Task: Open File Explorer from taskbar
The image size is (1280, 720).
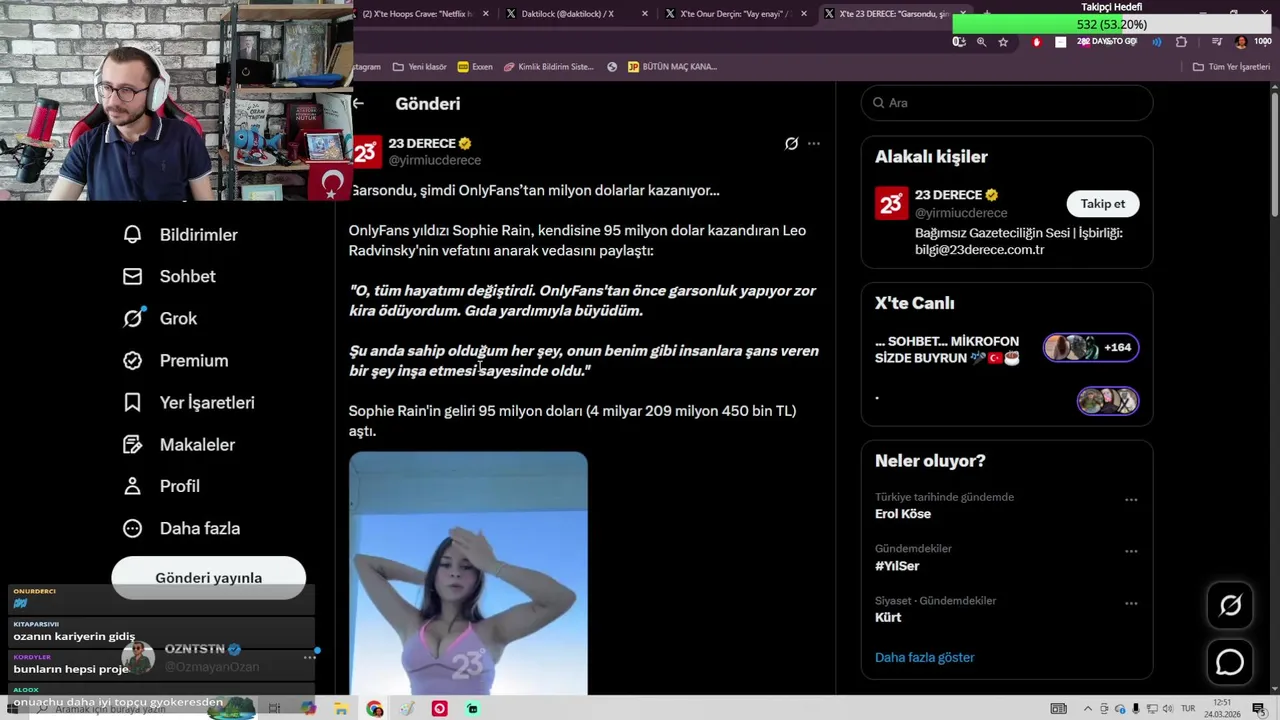Action: pyautogui.click(x=341, y=708)
